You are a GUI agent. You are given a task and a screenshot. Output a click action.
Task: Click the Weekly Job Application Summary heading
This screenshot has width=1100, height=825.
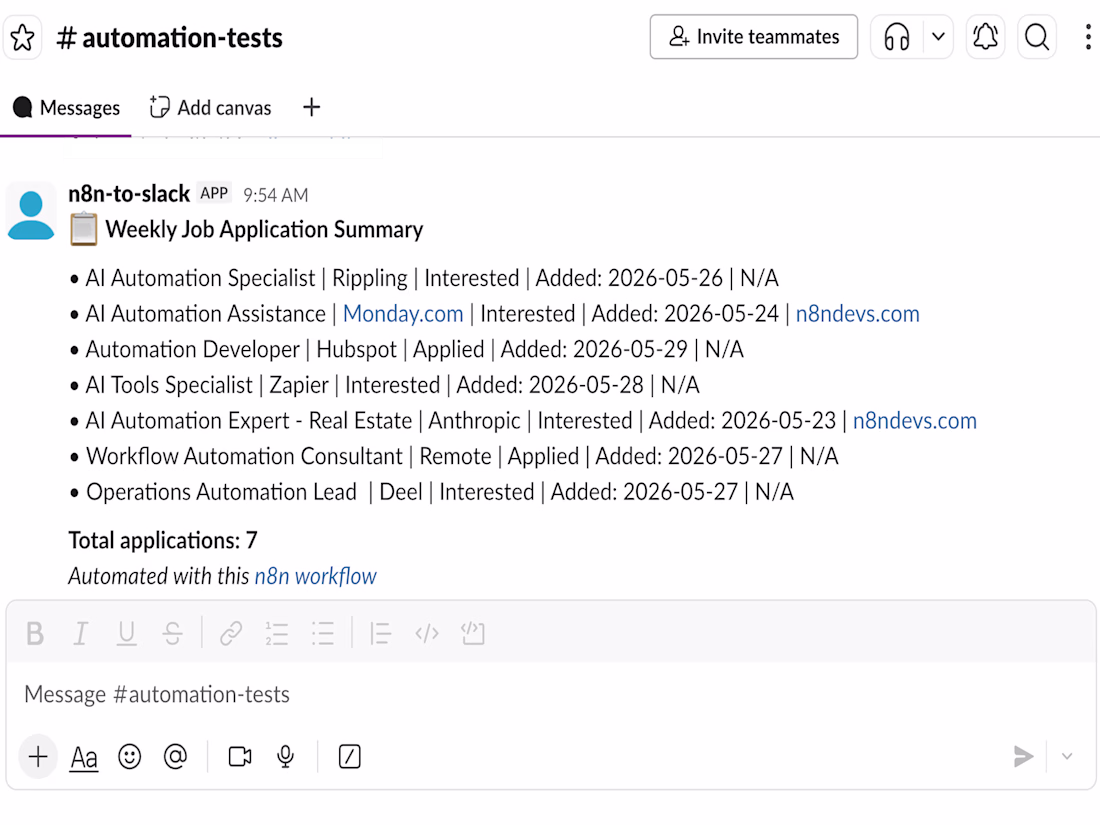point(264,229)
